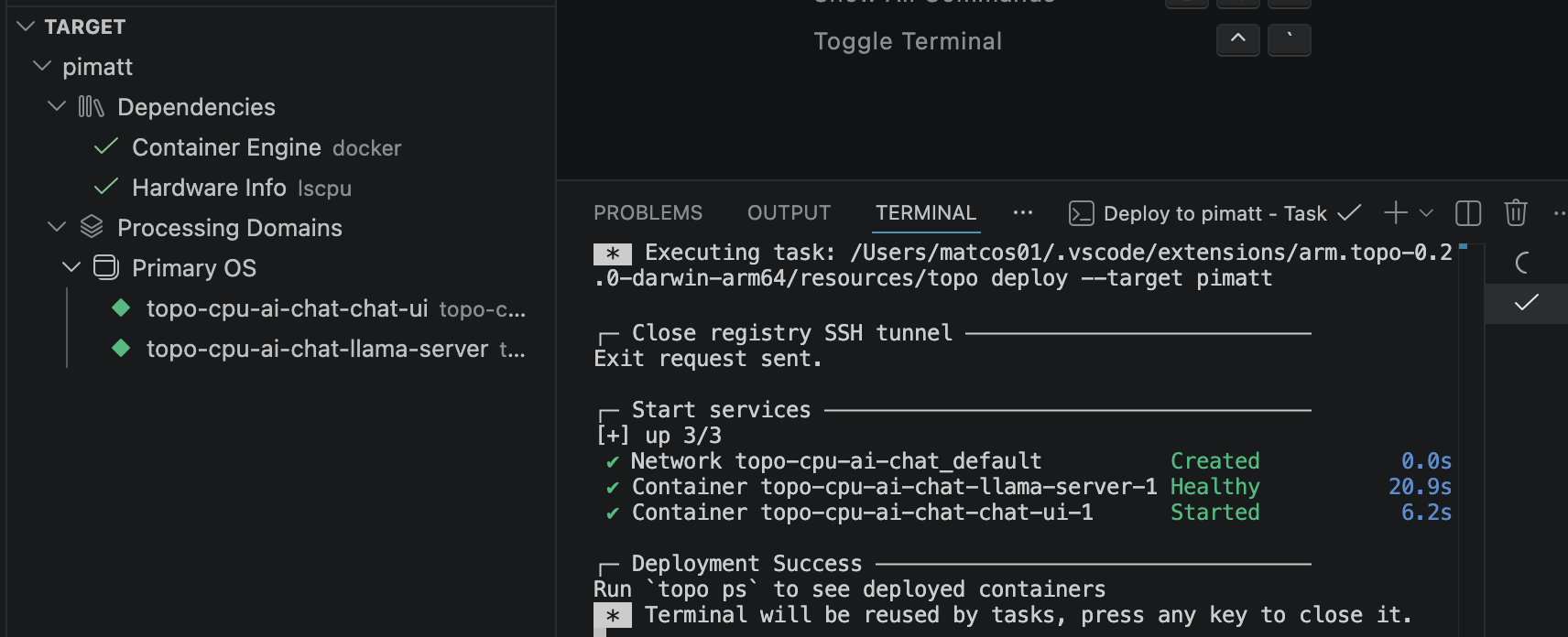This screenshot has height=637, width=1568.
Task: Click the 'Exit request sent.' terminal line
Action: pos(708,359)
